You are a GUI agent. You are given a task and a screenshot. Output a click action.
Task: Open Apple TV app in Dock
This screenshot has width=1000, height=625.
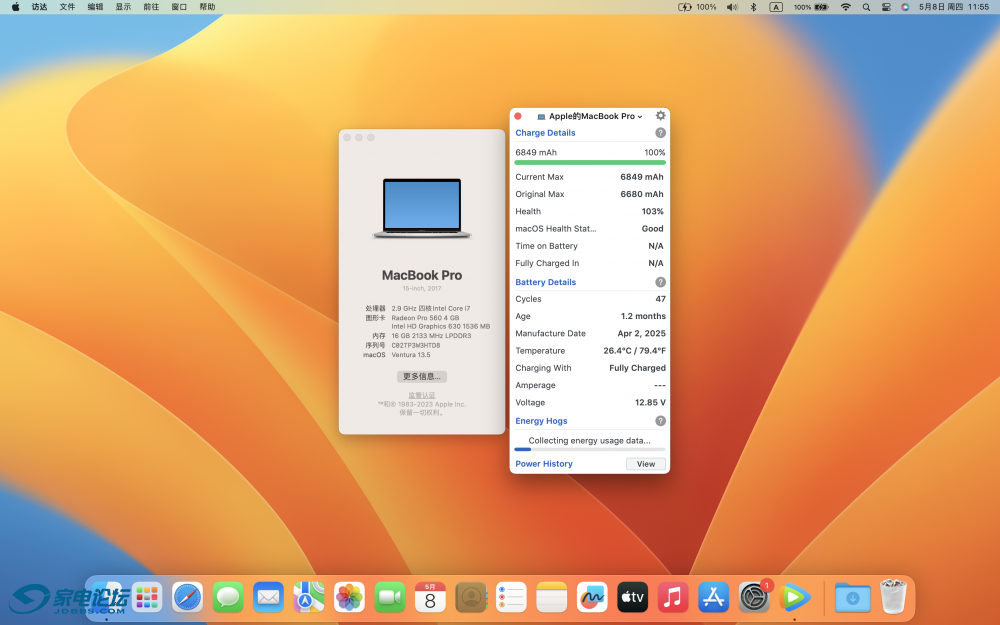[x=633, y=598]
